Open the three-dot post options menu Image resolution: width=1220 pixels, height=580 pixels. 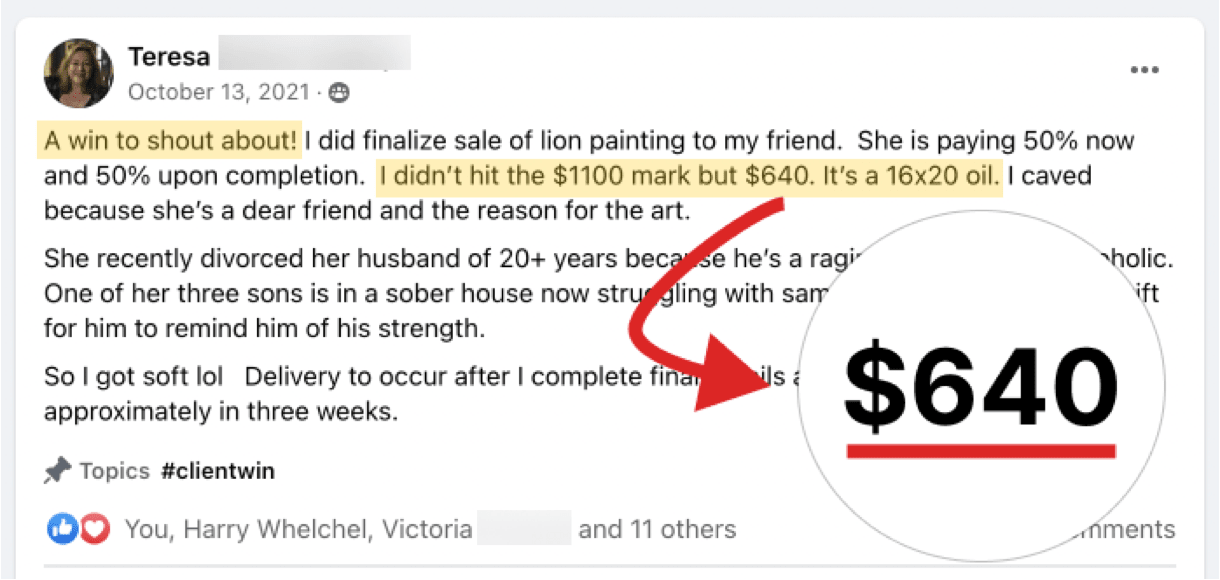pyautogui.click(x=1144, y=70)
